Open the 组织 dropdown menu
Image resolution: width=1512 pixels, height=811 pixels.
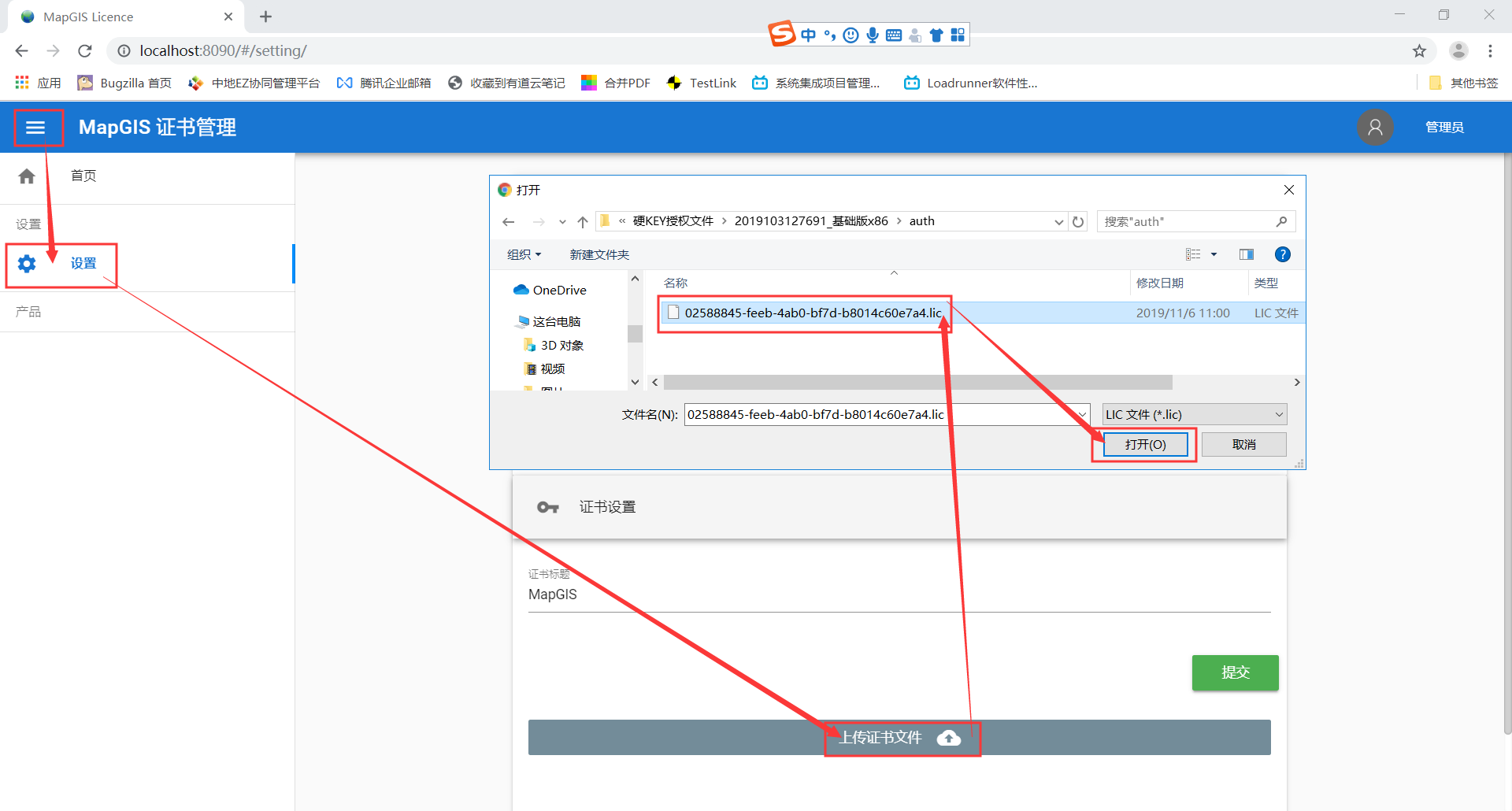coord(524,254)
